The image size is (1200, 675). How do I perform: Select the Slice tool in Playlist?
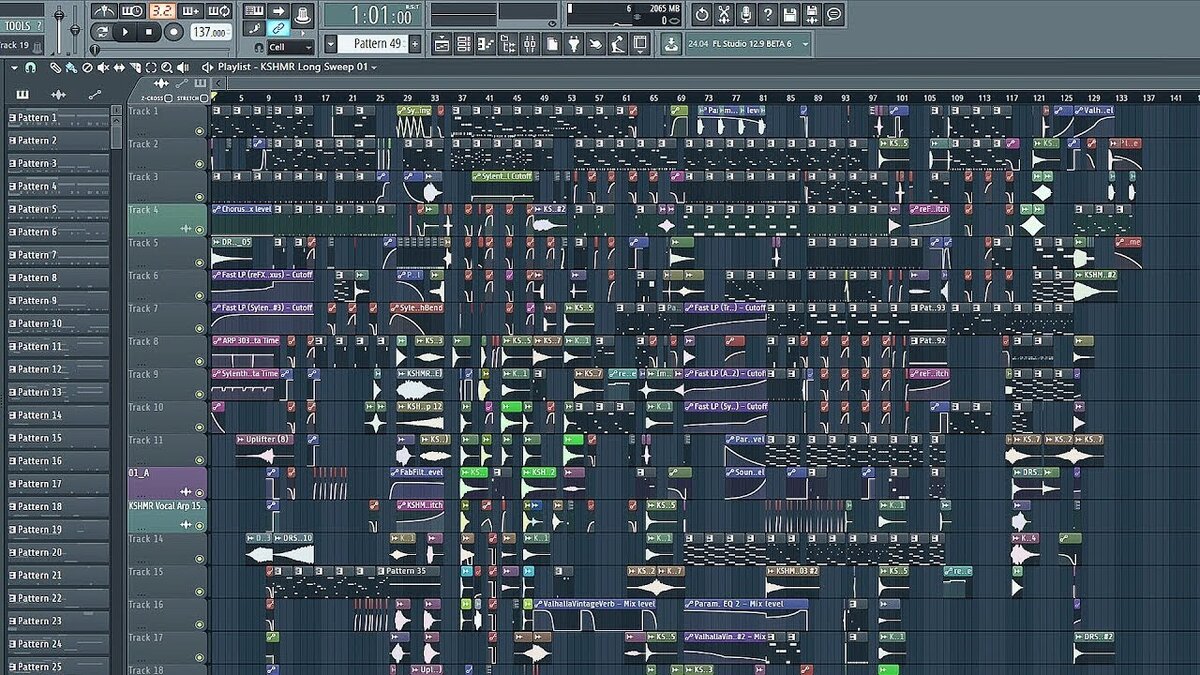pyautogui.click(x=135, y=67)
